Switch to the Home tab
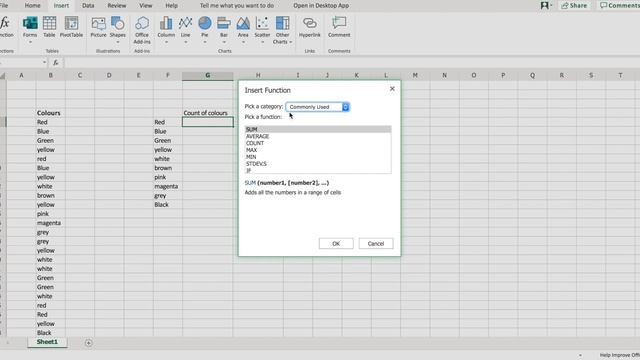640x360 pixels. pyautogui.click(x=32, y=6)
